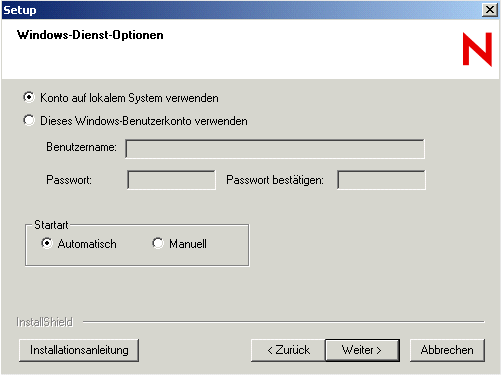Close the Setup dialog window

pos(490,10)
